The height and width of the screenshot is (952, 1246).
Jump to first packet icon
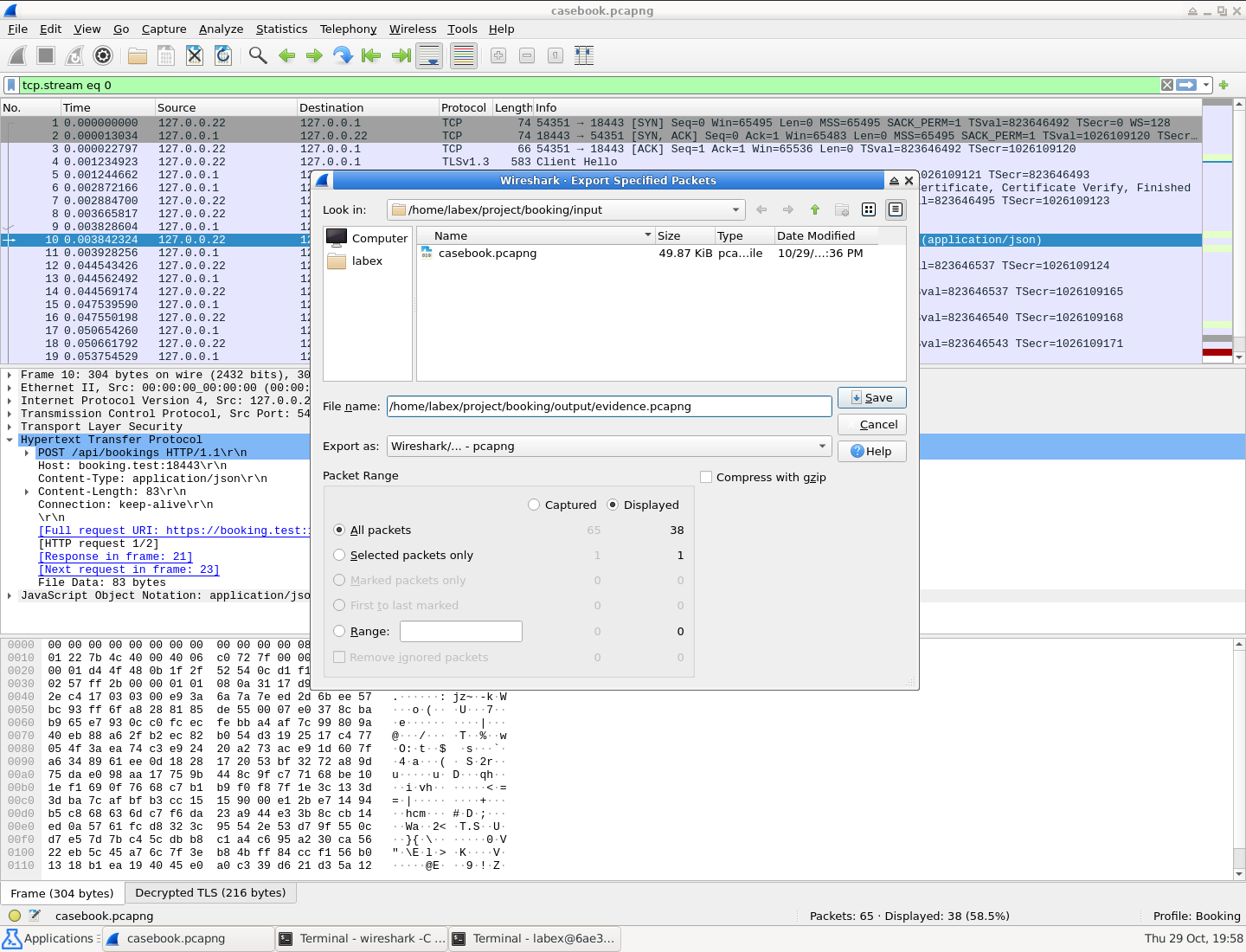(371, 56)
